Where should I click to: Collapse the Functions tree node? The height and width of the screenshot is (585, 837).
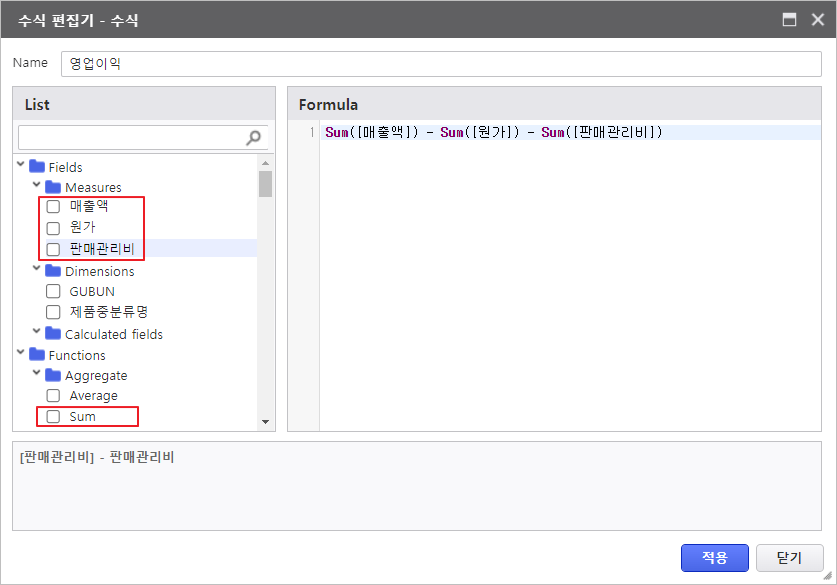[x=21, y=352]
